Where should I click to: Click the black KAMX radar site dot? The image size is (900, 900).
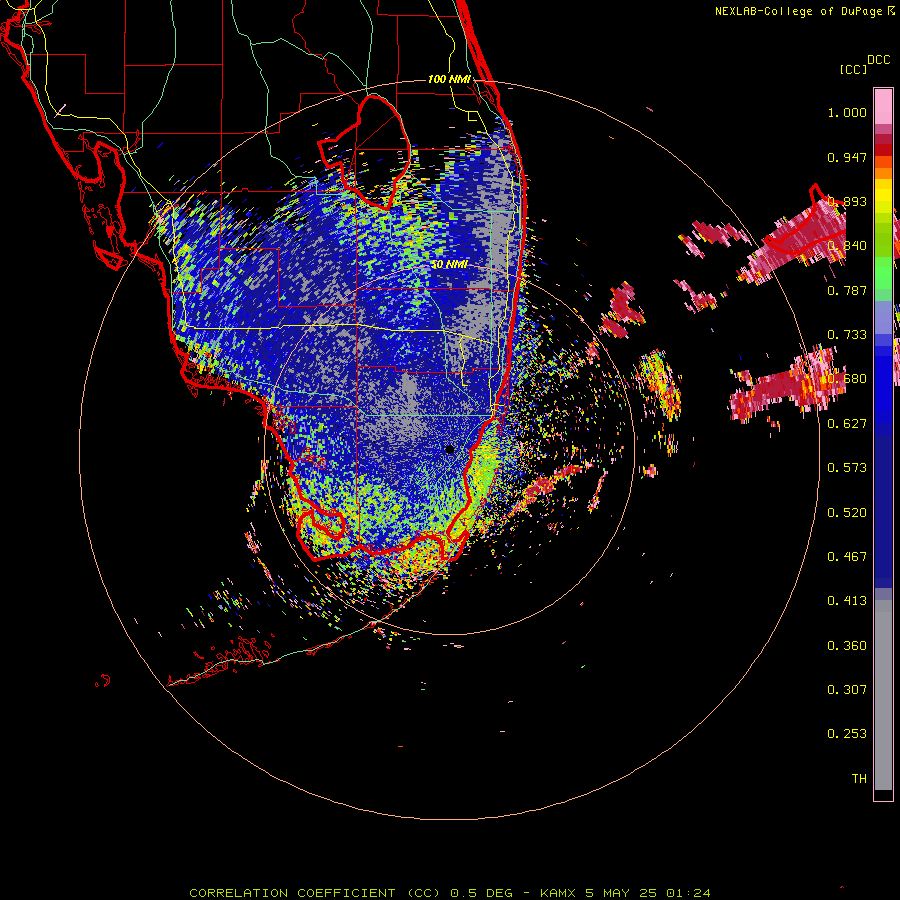(x=449, y=449)
